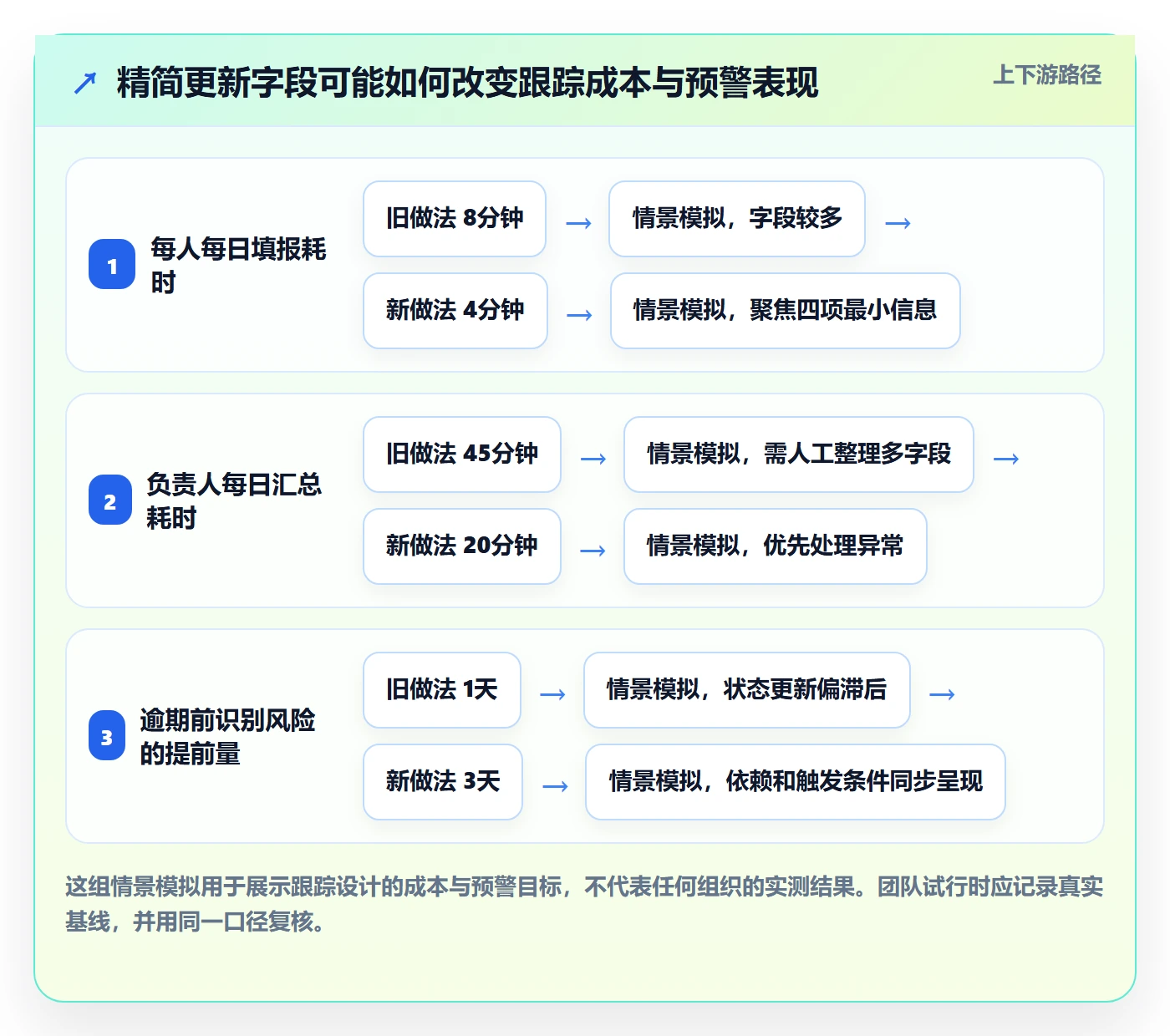
Task: Select the 新做法 20分钟 chip
Action: (462, 546)
